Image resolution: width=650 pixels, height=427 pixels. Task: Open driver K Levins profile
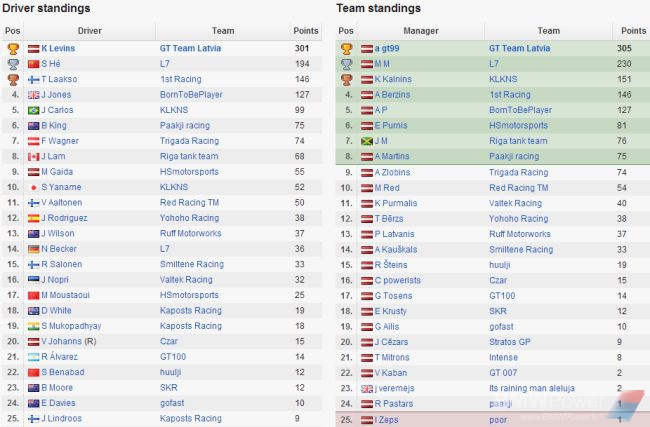tap(58, 48)
